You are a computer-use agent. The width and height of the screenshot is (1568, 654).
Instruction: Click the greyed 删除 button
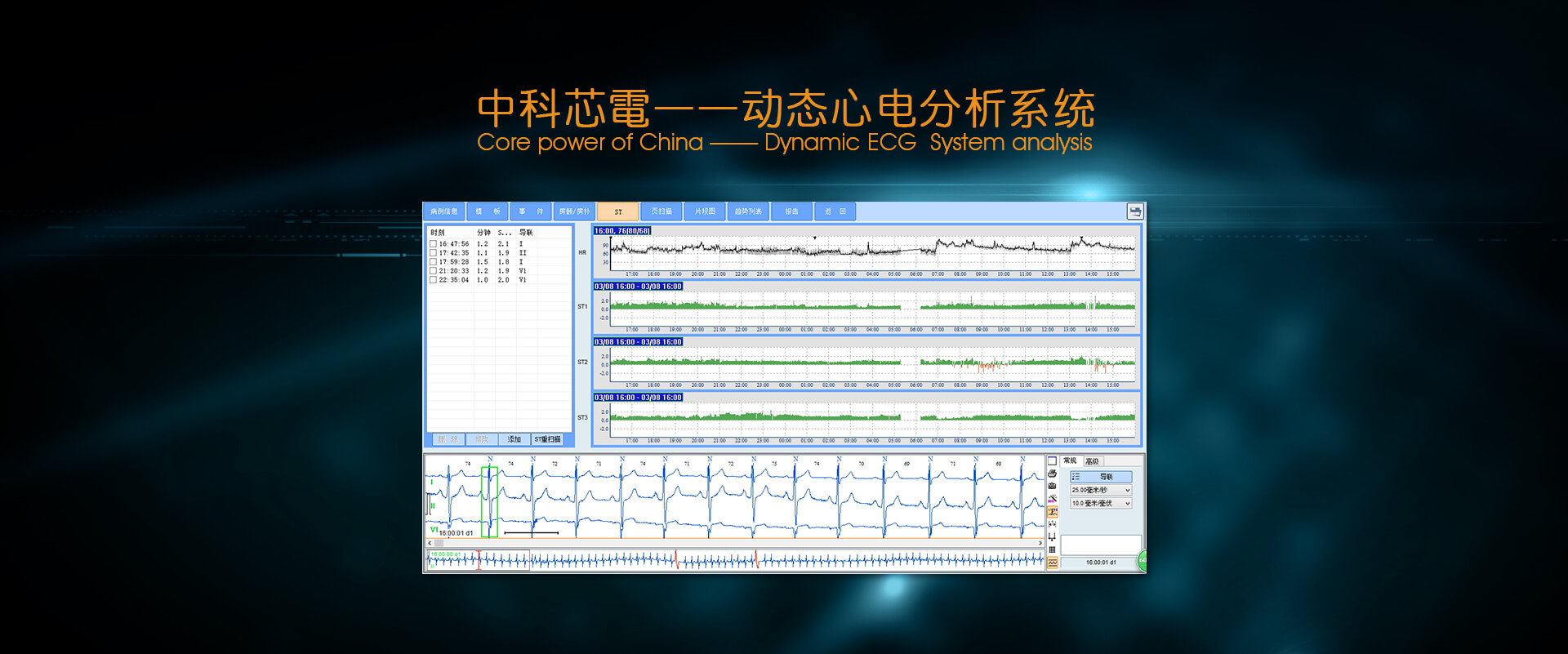[x=448, y=439]
